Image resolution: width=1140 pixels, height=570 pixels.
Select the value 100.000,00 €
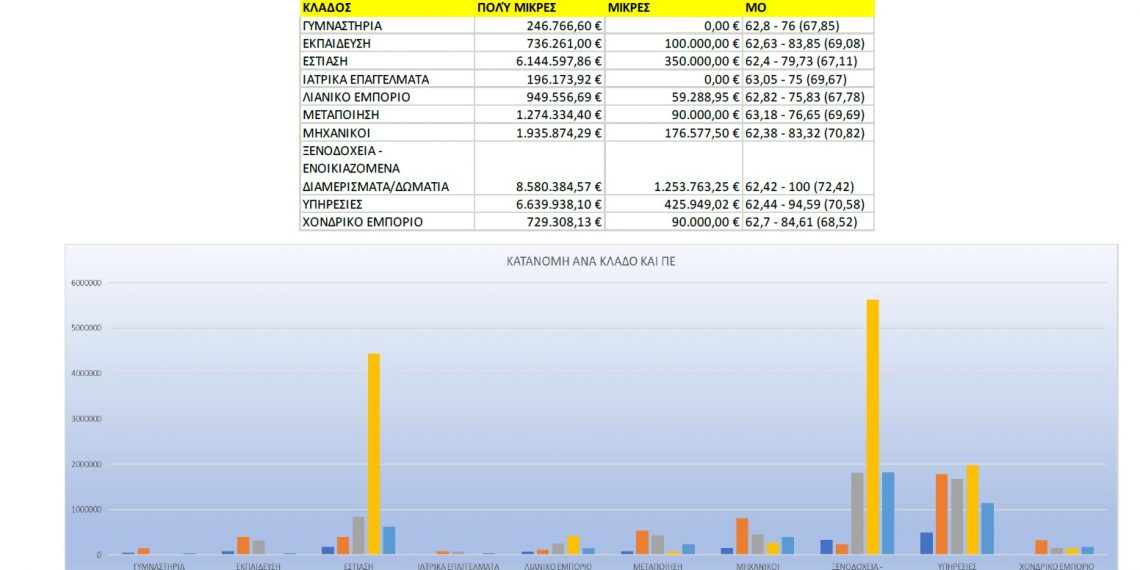coord(702,44)
